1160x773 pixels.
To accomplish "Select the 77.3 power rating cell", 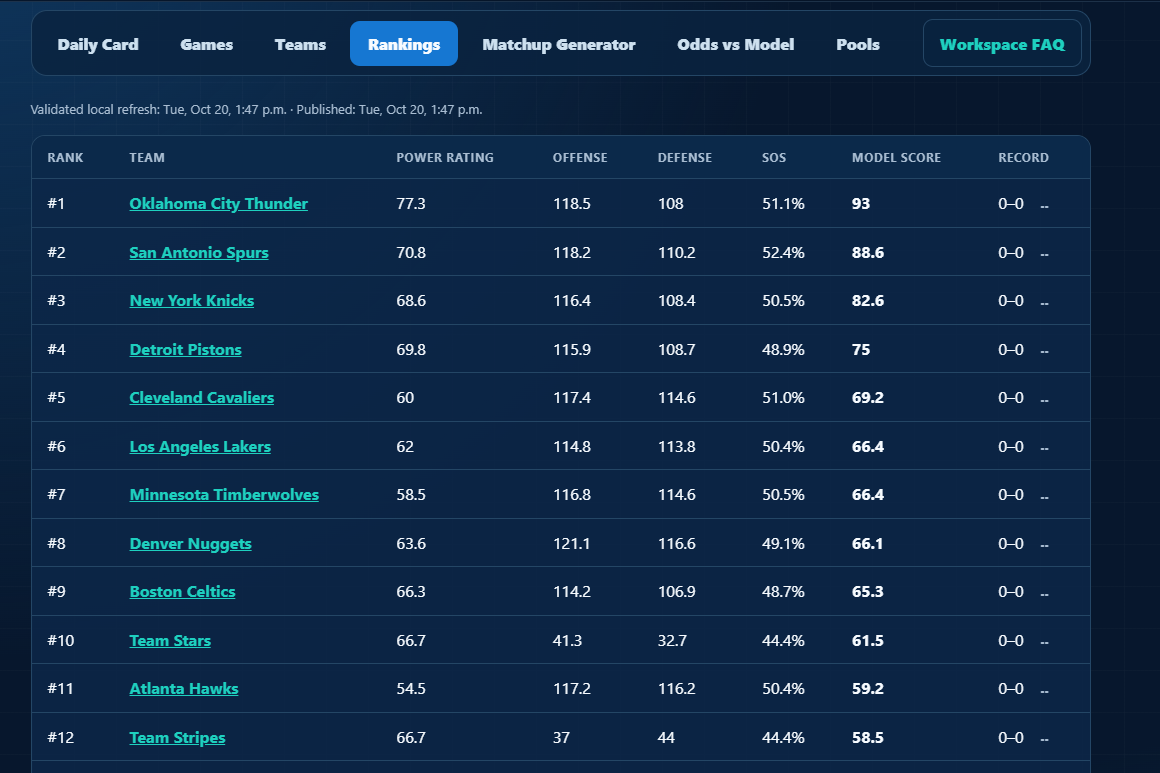I will click(411, 203).
